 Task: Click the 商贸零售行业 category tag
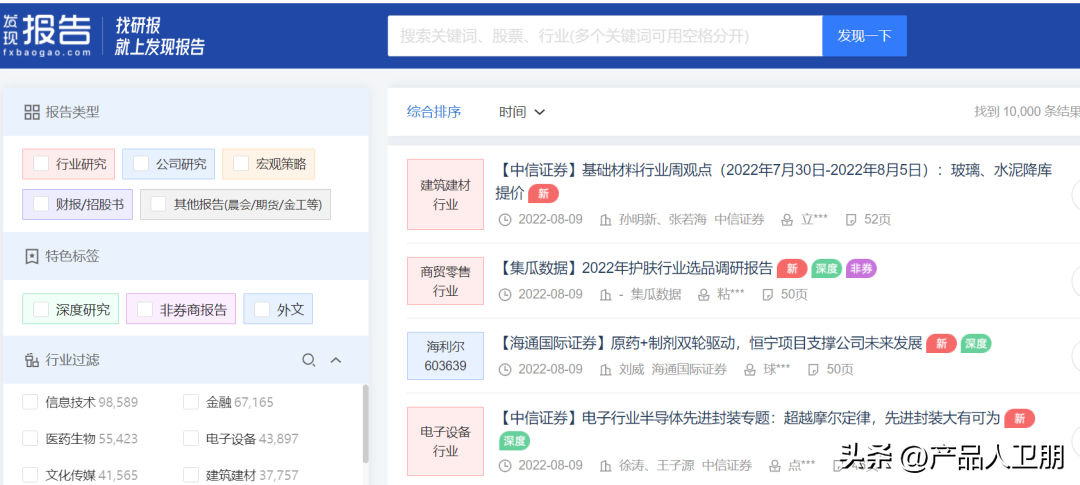pyautogui.click(x=446, y=281)
